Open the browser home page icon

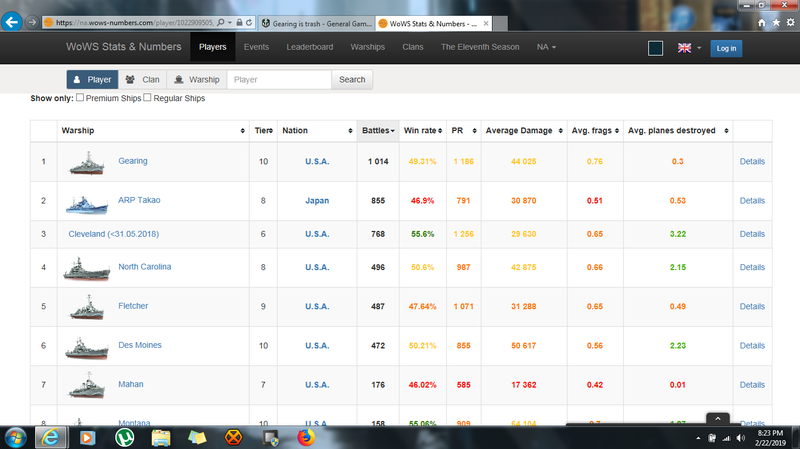(762, 21)
